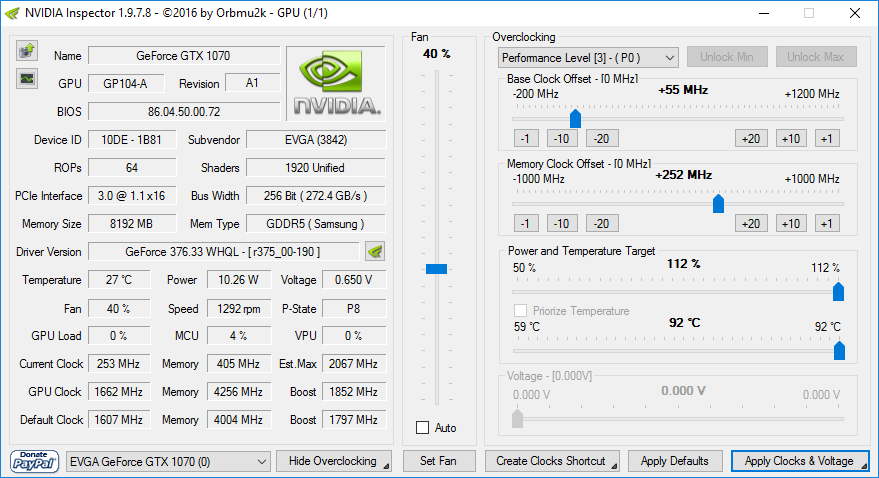The image size is (879, 478).
Task: Click the Name field showing GeForce GTX 1070
Action: (x=184, y=55)
